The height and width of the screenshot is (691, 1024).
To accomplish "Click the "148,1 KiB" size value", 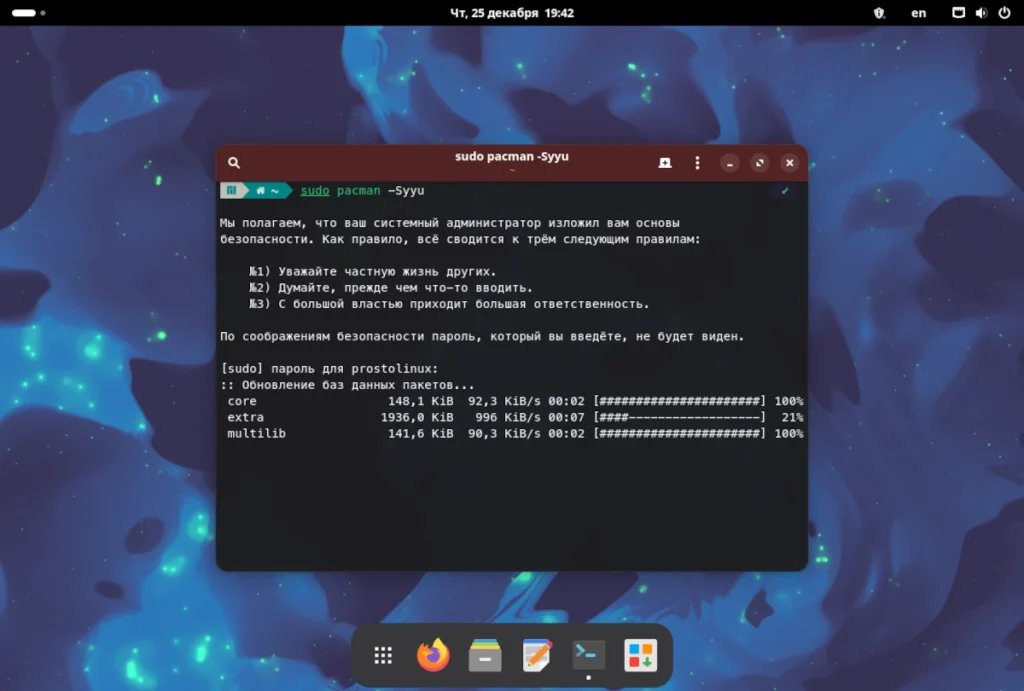I will (421, 401).
